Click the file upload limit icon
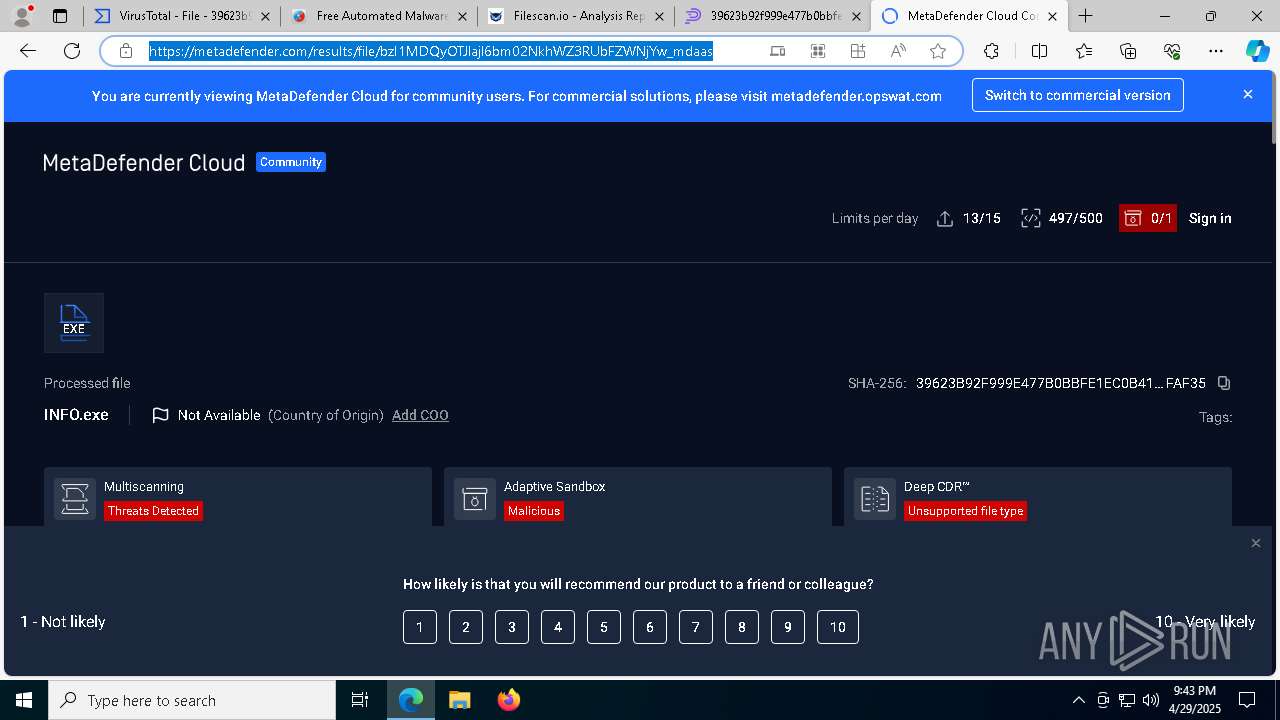The width and height of the screenshot is (1280, 720). (x=945, y=218)
